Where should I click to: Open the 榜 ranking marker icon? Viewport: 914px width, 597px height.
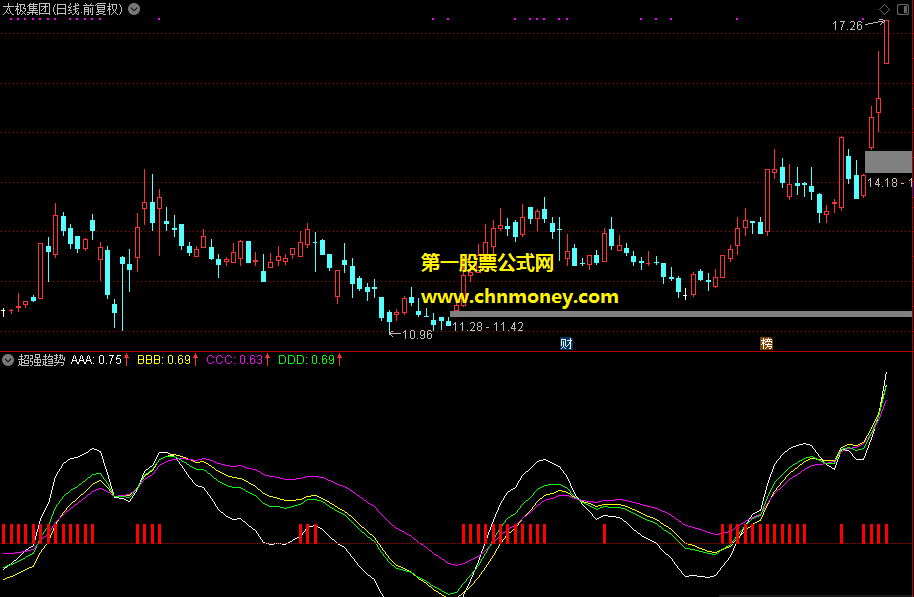click(767, 343)
